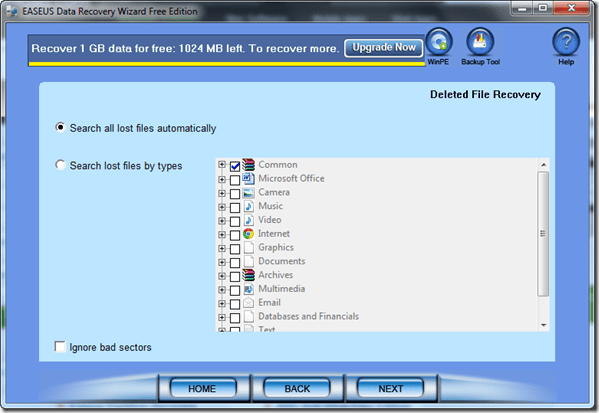Expand the Graphics tree node

coord(222,248)
